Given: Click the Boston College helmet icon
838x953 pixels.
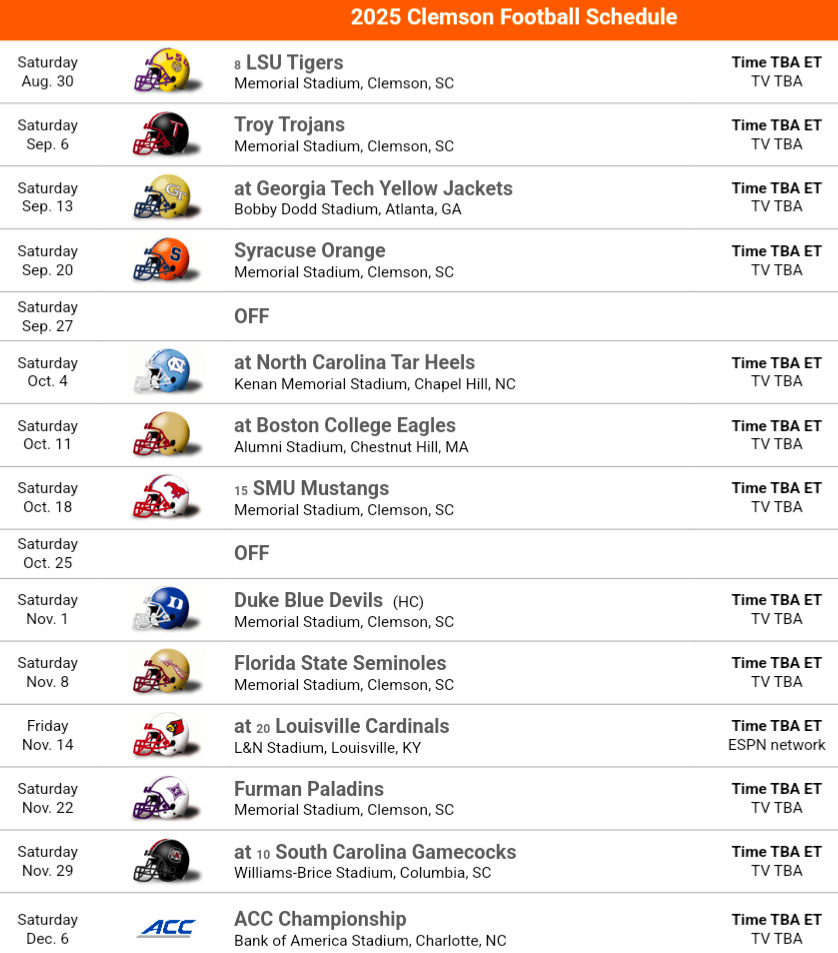Looking at the screenshot, I should 162,435.
